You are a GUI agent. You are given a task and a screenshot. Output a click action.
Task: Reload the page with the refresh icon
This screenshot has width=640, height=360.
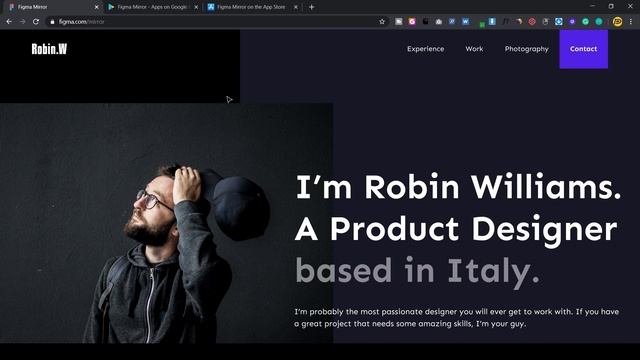click(36, 22)
